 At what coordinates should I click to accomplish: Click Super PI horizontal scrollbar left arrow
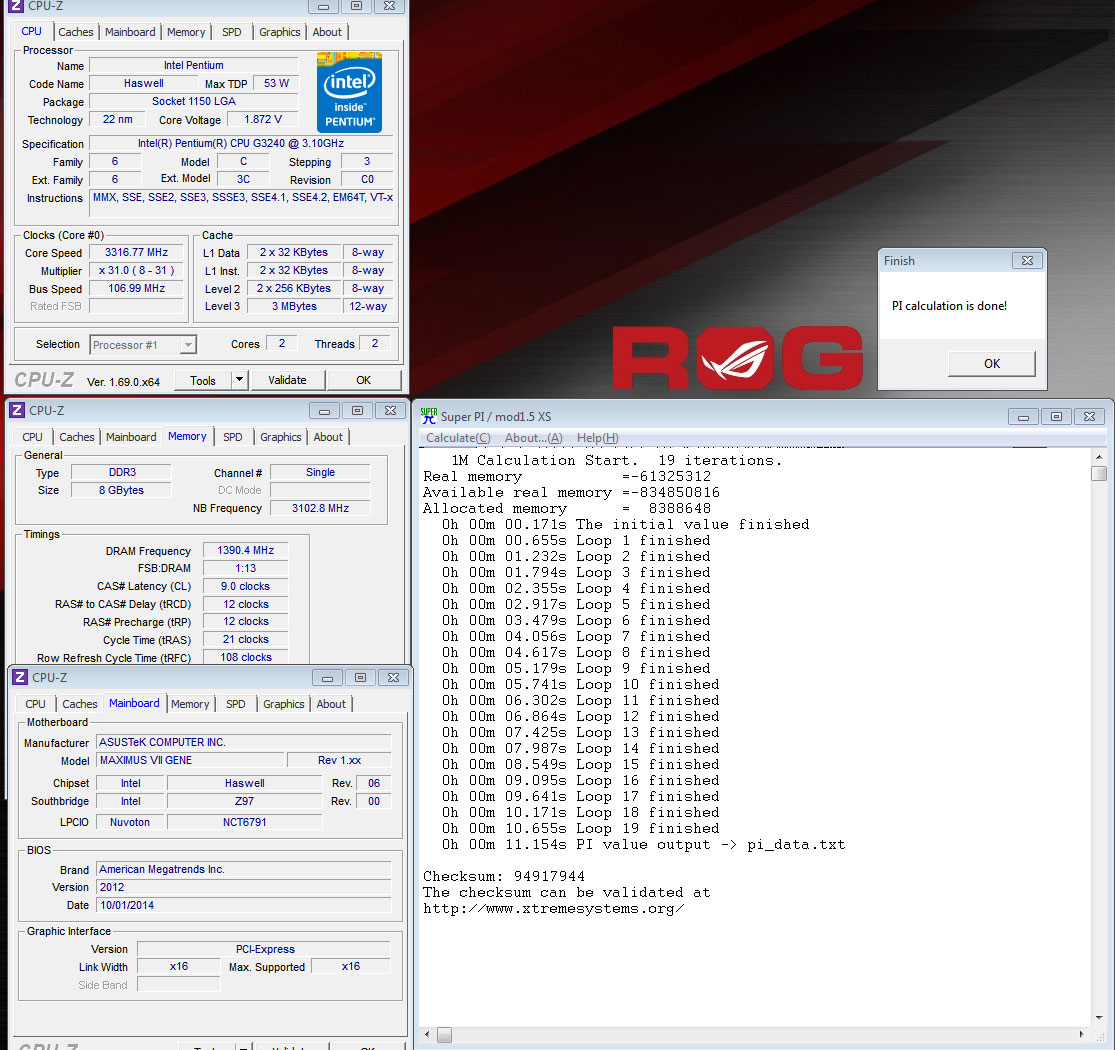point(427,1034)
